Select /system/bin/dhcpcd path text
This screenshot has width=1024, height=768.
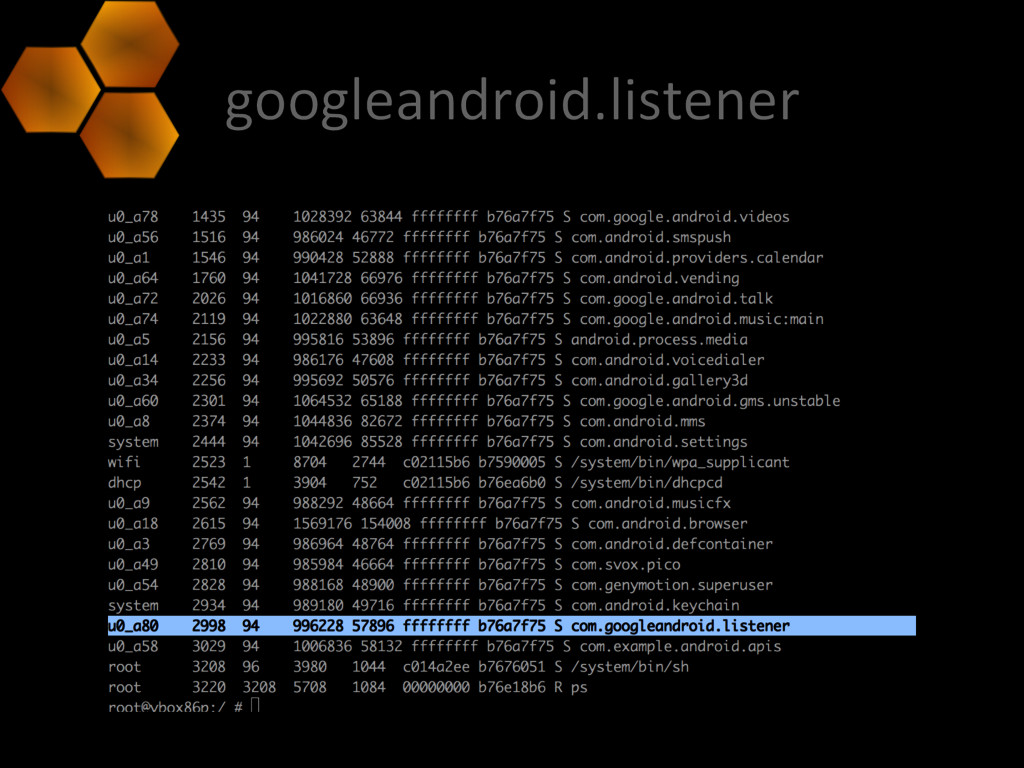click(647, 483)
